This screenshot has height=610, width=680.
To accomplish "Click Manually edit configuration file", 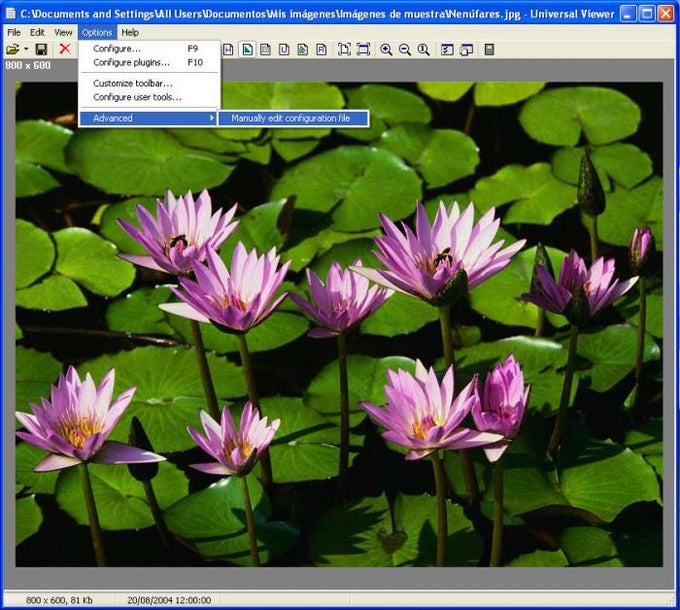I will point(293,118).
